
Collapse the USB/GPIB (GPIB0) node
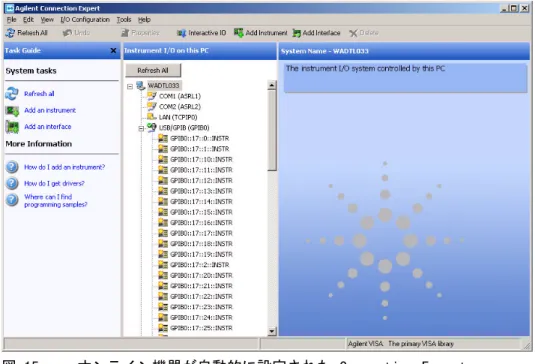(x=141, y=129)
